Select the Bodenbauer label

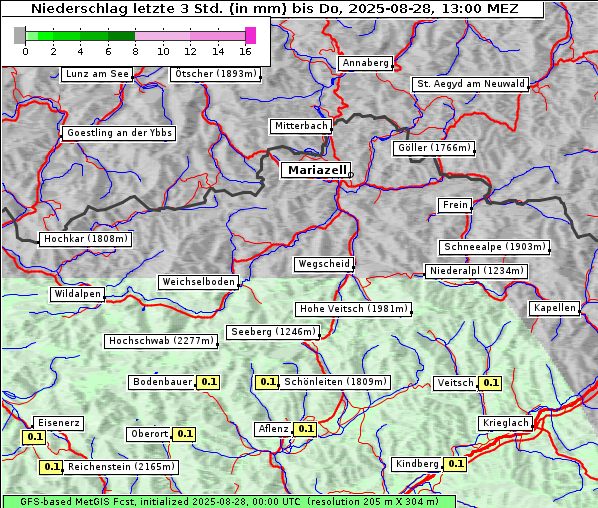(162, 382)
